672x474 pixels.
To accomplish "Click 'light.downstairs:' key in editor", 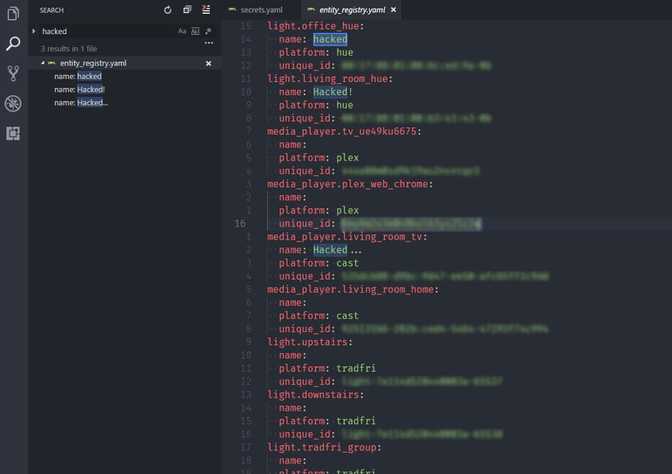I will tap(315, 395).
